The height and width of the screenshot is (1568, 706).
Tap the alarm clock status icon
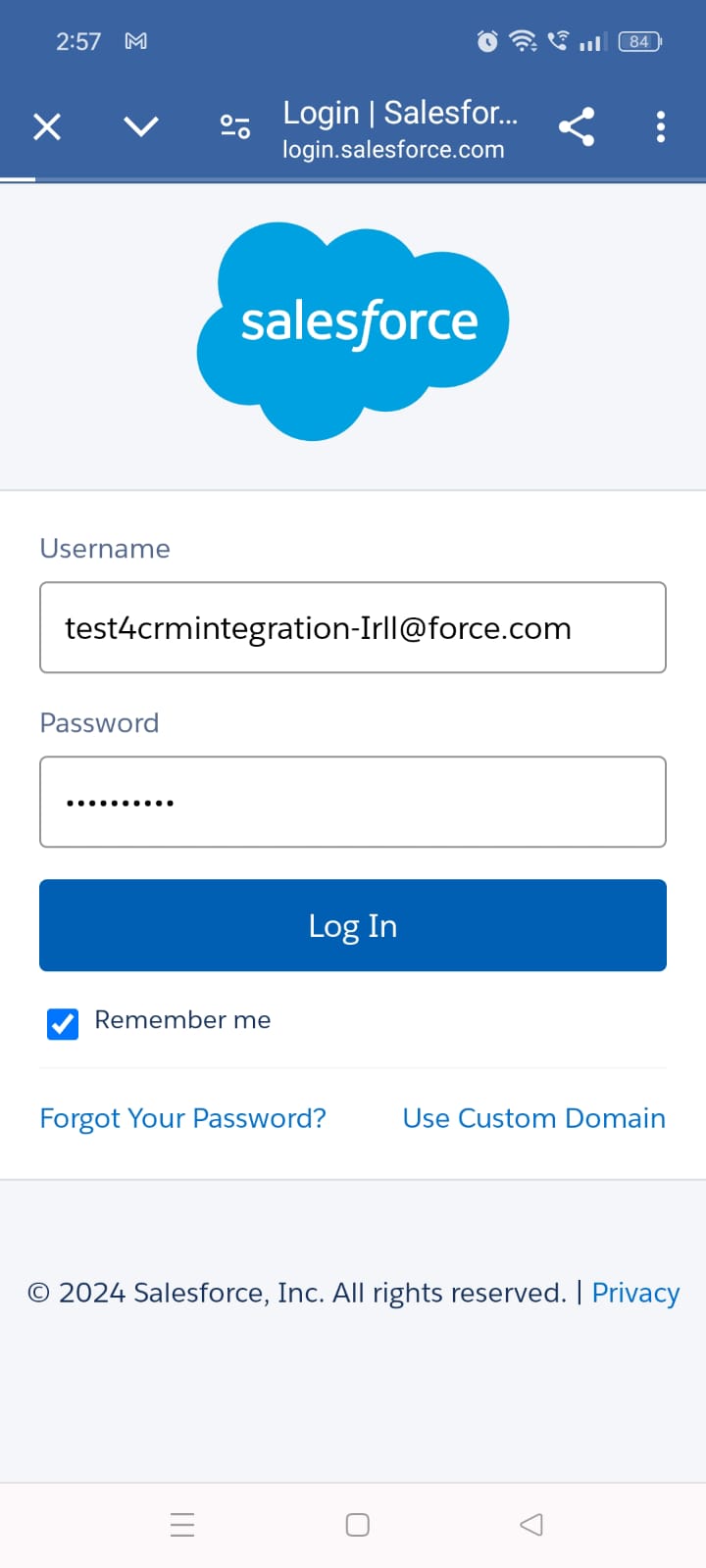click(487, 41)
